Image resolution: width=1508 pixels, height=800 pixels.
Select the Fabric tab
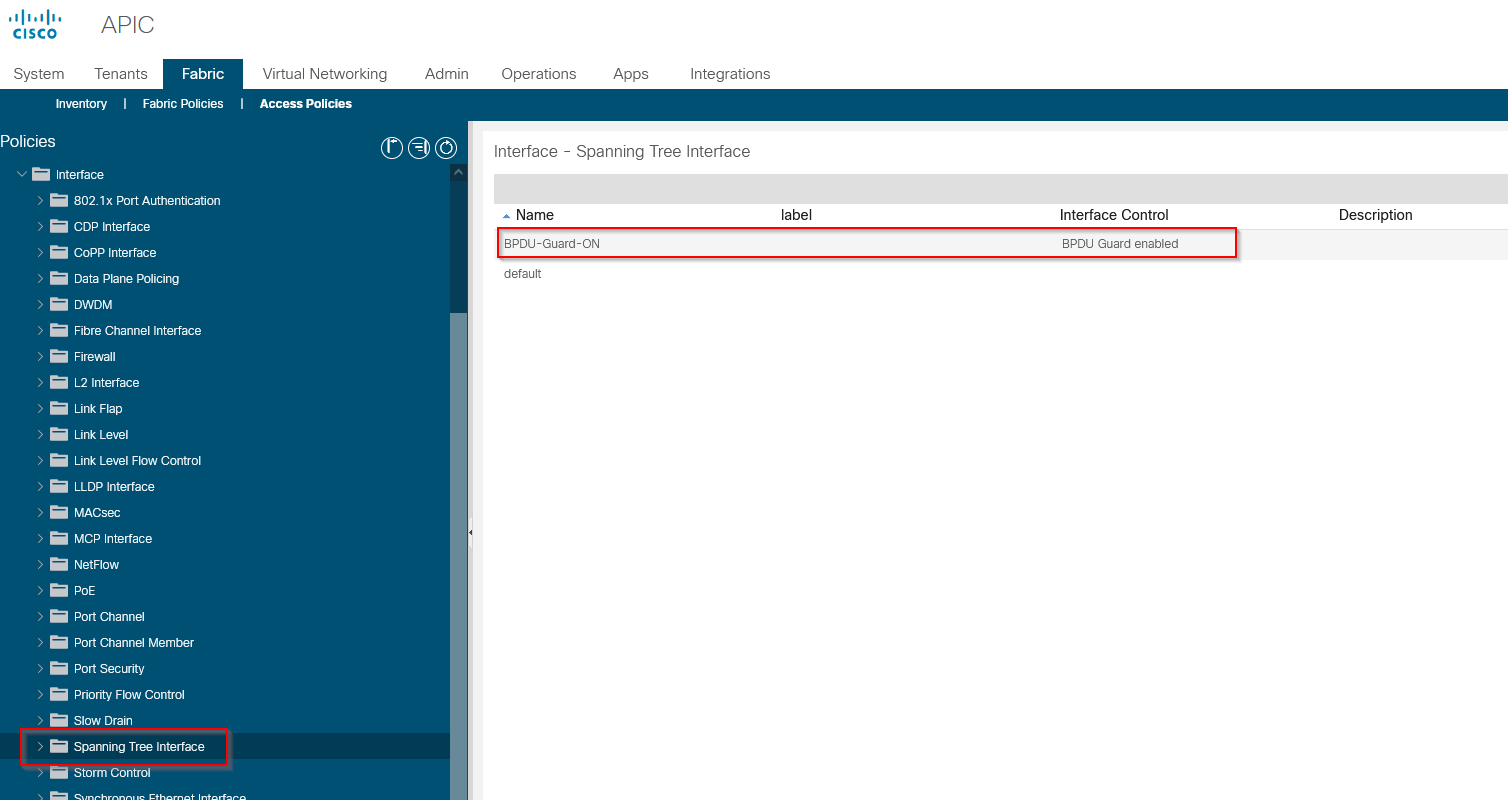coord(203,74)
